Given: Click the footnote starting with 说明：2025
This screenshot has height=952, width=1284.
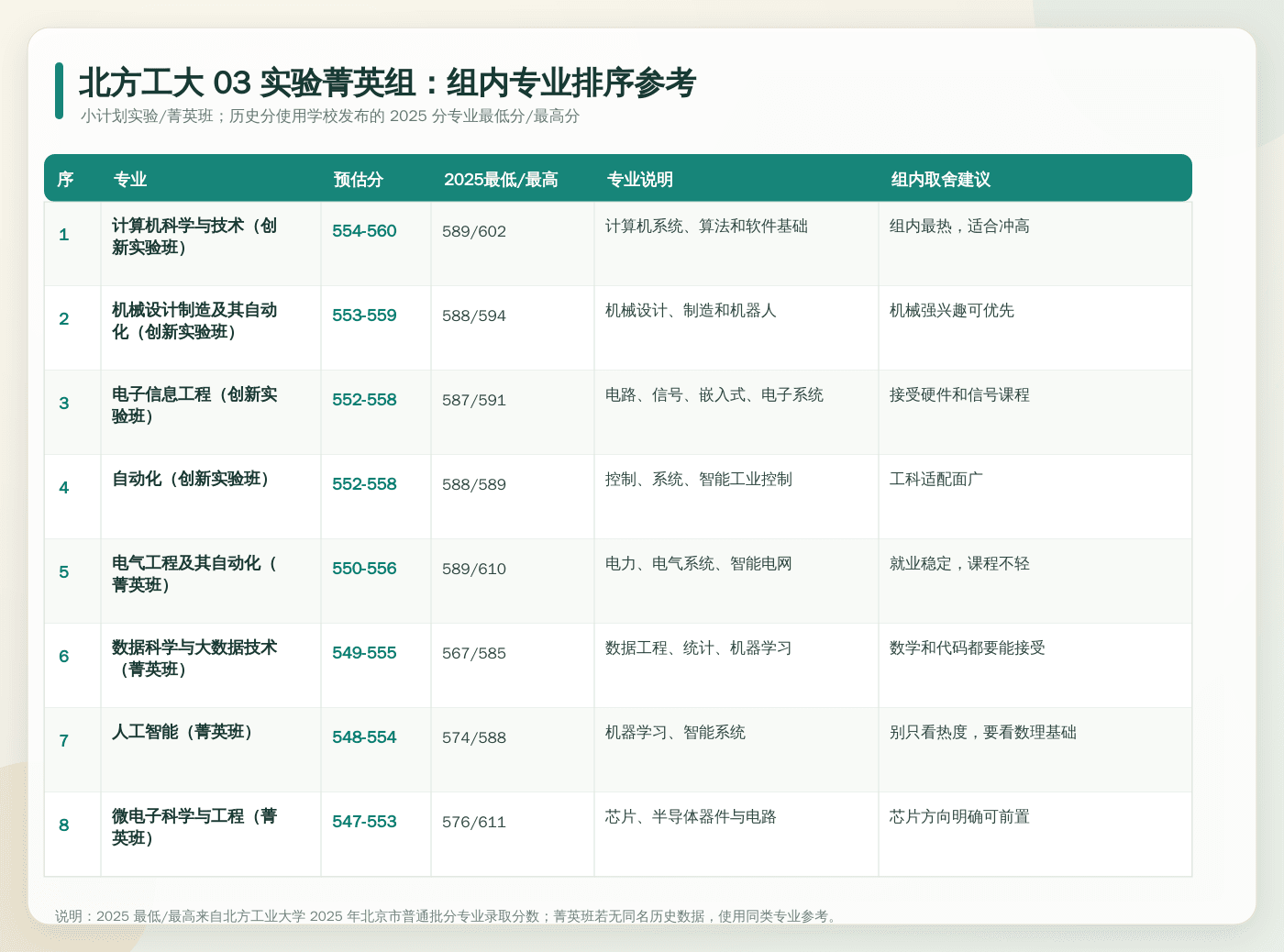Looking at the screenshot, I should [448, 916].
